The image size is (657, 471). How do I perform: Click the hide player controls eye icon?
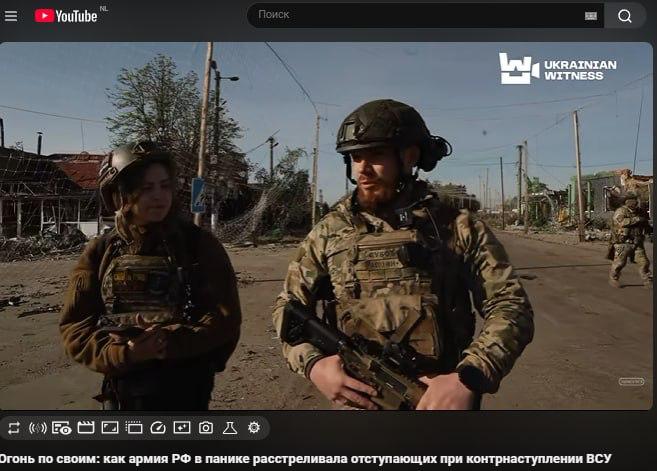pyautogui.click(x=62, y=428)
